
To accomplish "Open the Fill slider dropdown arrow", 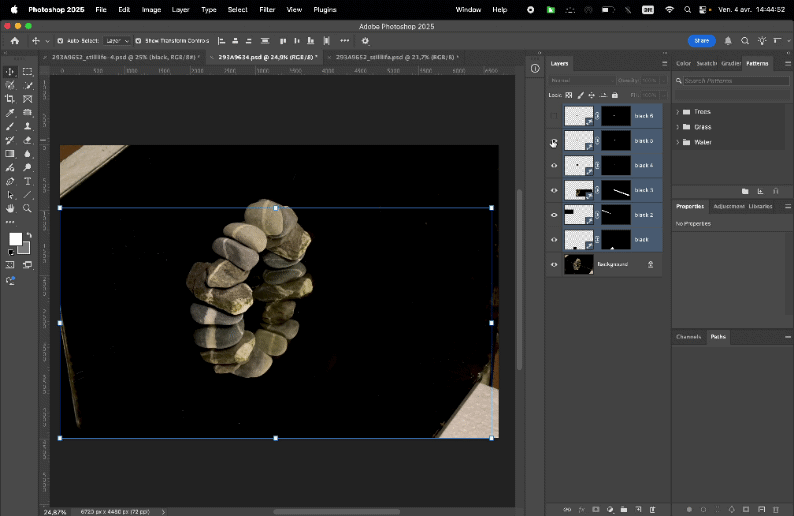I will click(663, 95).
